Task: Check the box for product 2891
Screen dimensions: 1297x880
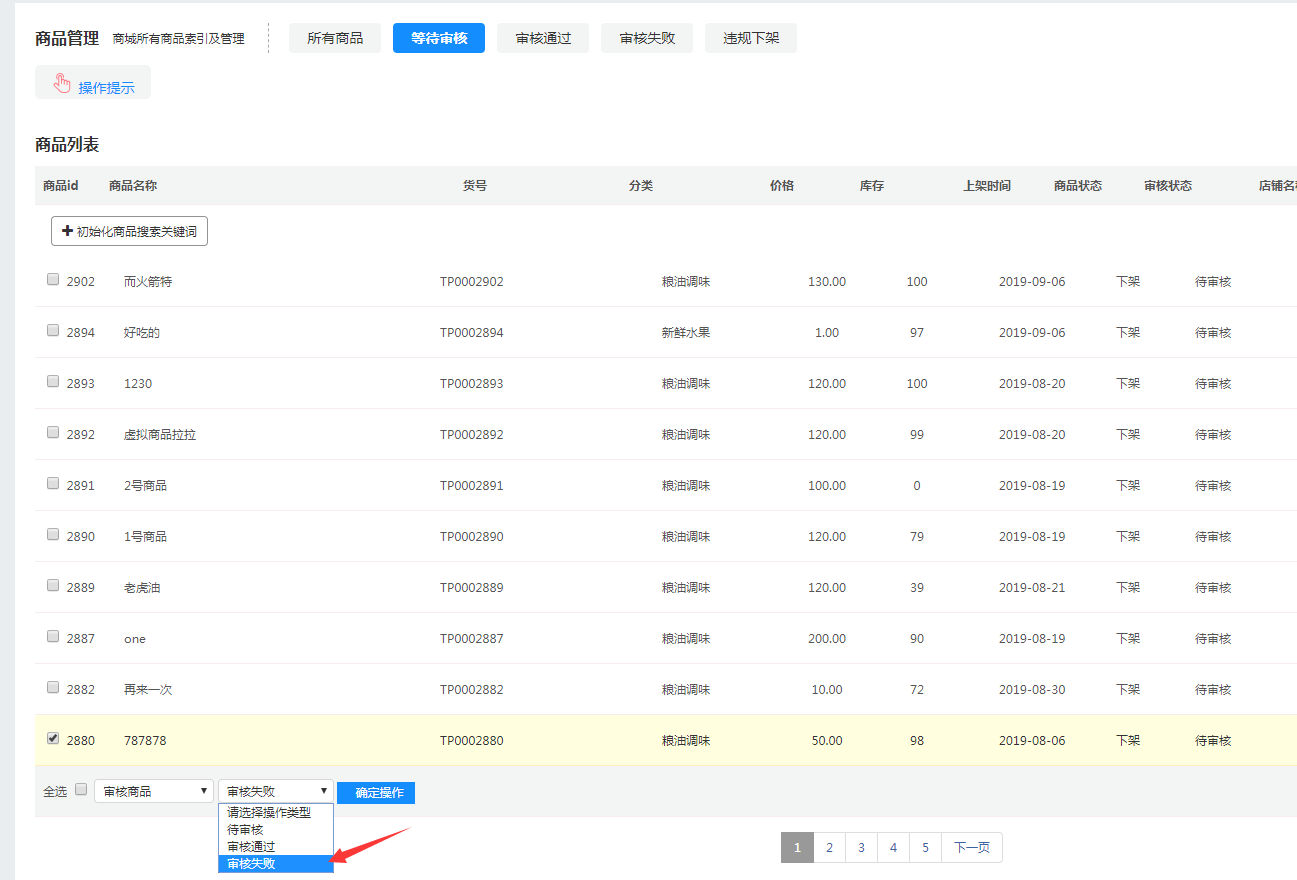Action: click(53, 484)
